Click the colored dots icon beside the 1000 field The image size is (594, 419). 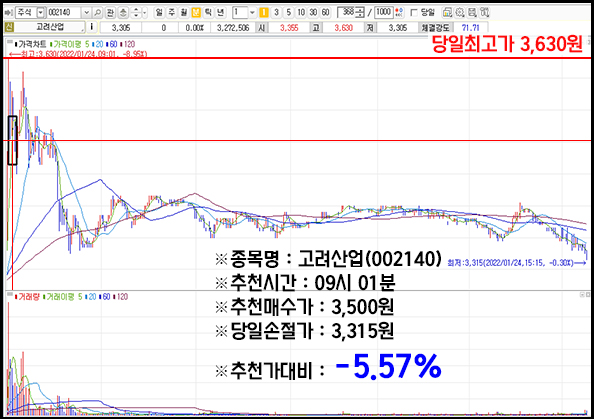(x=399, y=13)
